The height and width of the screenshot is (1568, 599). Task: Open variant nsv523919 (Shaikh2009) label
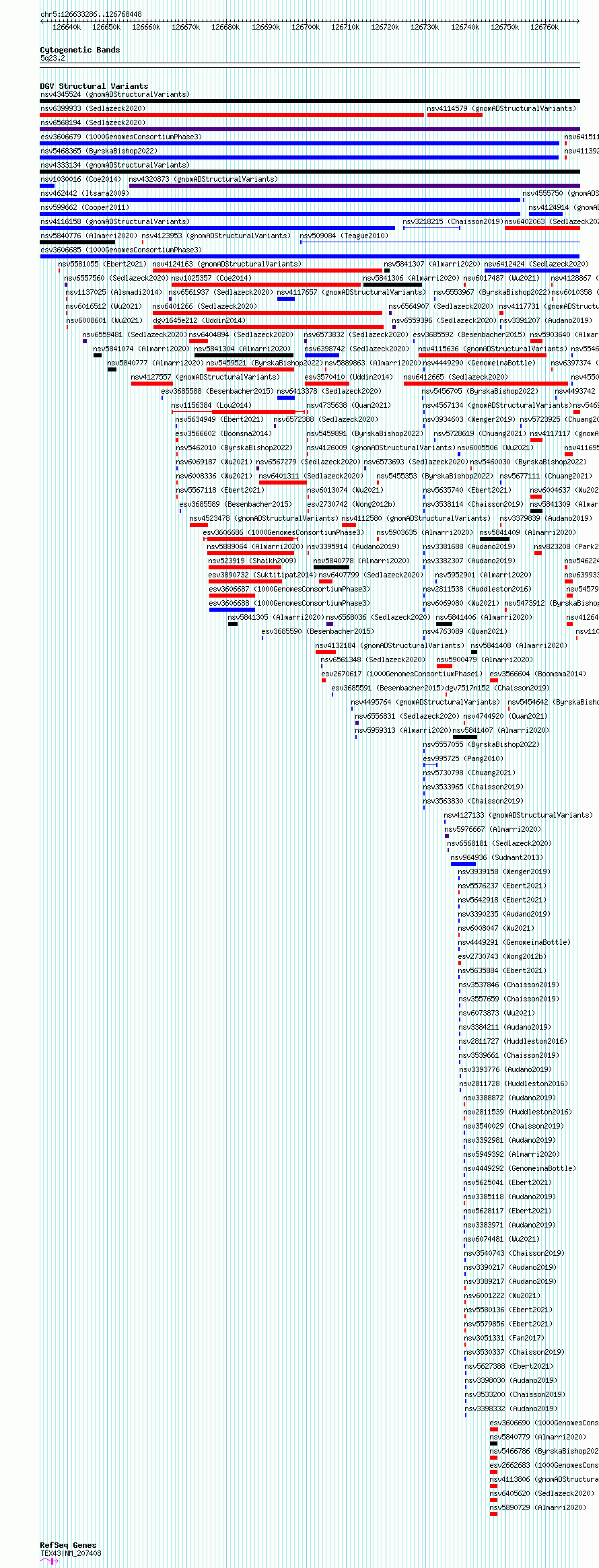[x=252, y=561]
